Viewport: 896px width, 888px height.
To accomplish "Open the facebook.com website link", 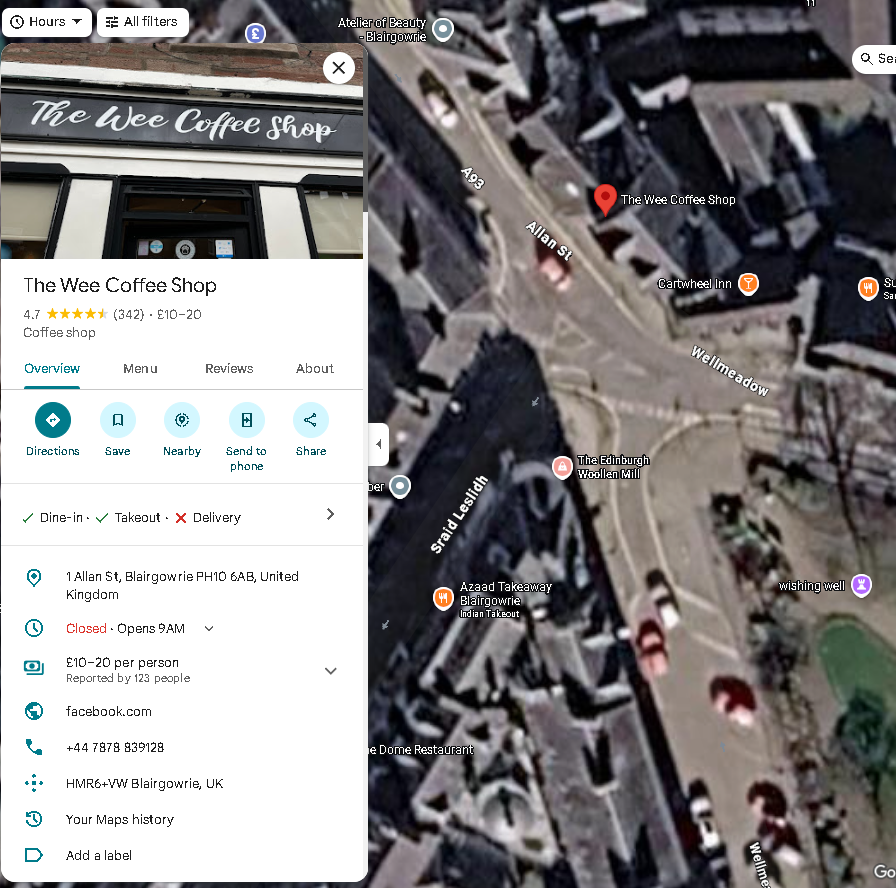I will pyautogui.click(x=109, y=711).
